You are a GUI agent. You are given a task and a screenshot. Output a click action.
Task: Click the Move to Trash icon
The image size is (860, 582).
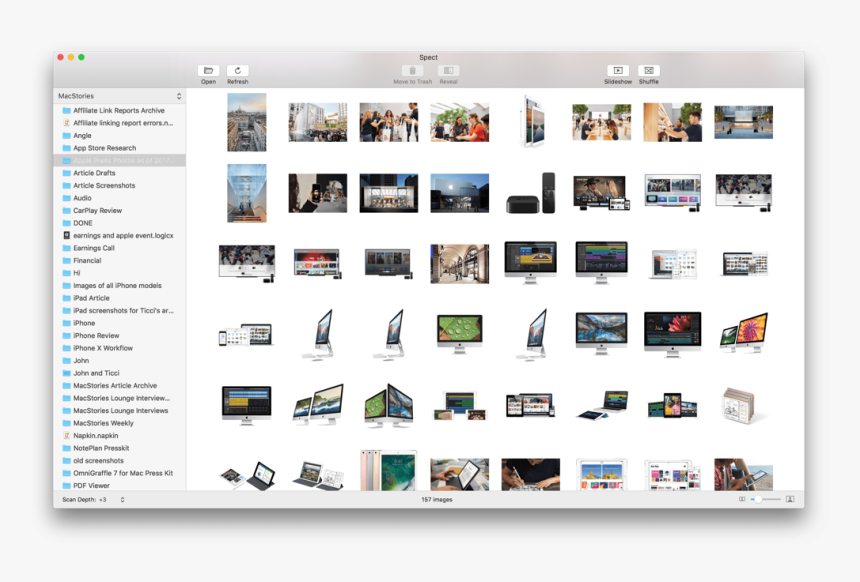(412, 71)
